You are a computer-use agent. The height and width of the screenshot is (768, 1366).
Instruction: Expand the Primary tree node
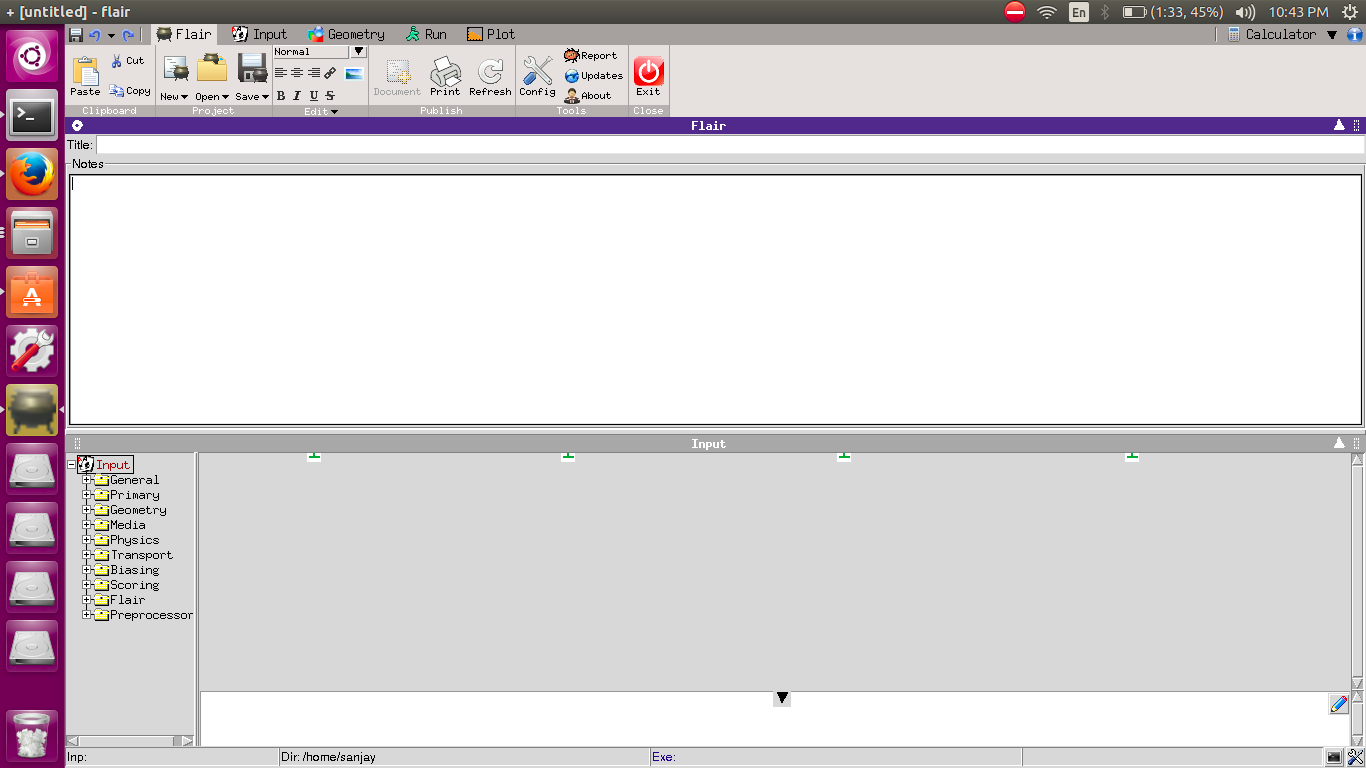coord(87,495)
